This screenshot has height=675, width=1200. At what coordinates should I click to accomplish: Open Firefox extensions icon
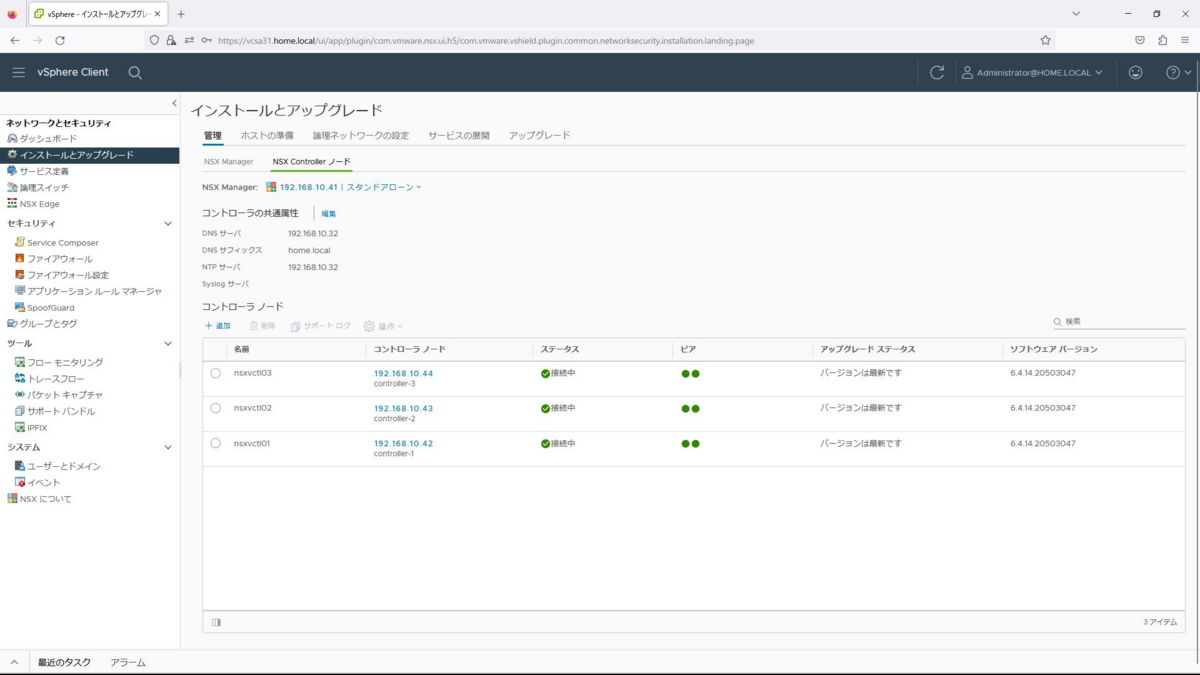(1162, 40)
